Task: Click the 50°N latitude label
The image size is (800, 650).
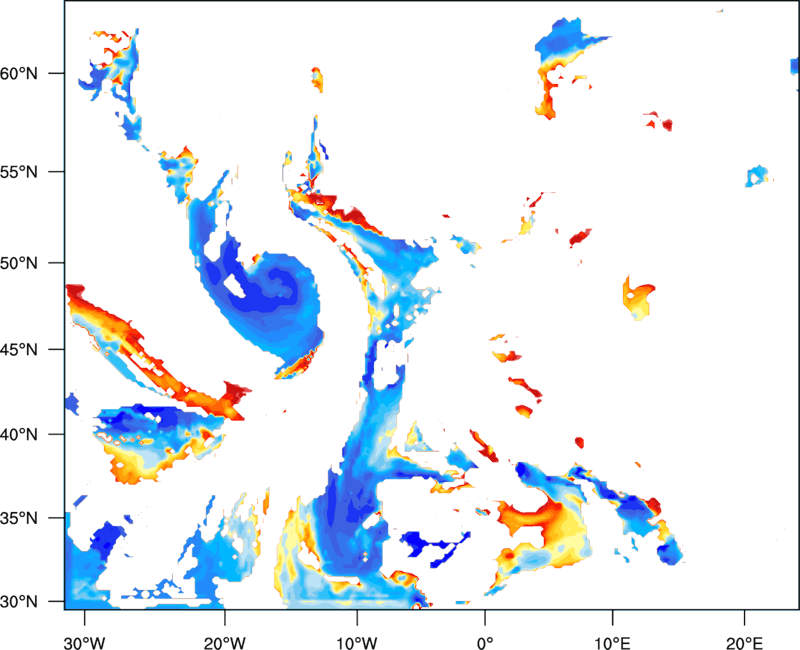Action: click(x=19, y=263)
